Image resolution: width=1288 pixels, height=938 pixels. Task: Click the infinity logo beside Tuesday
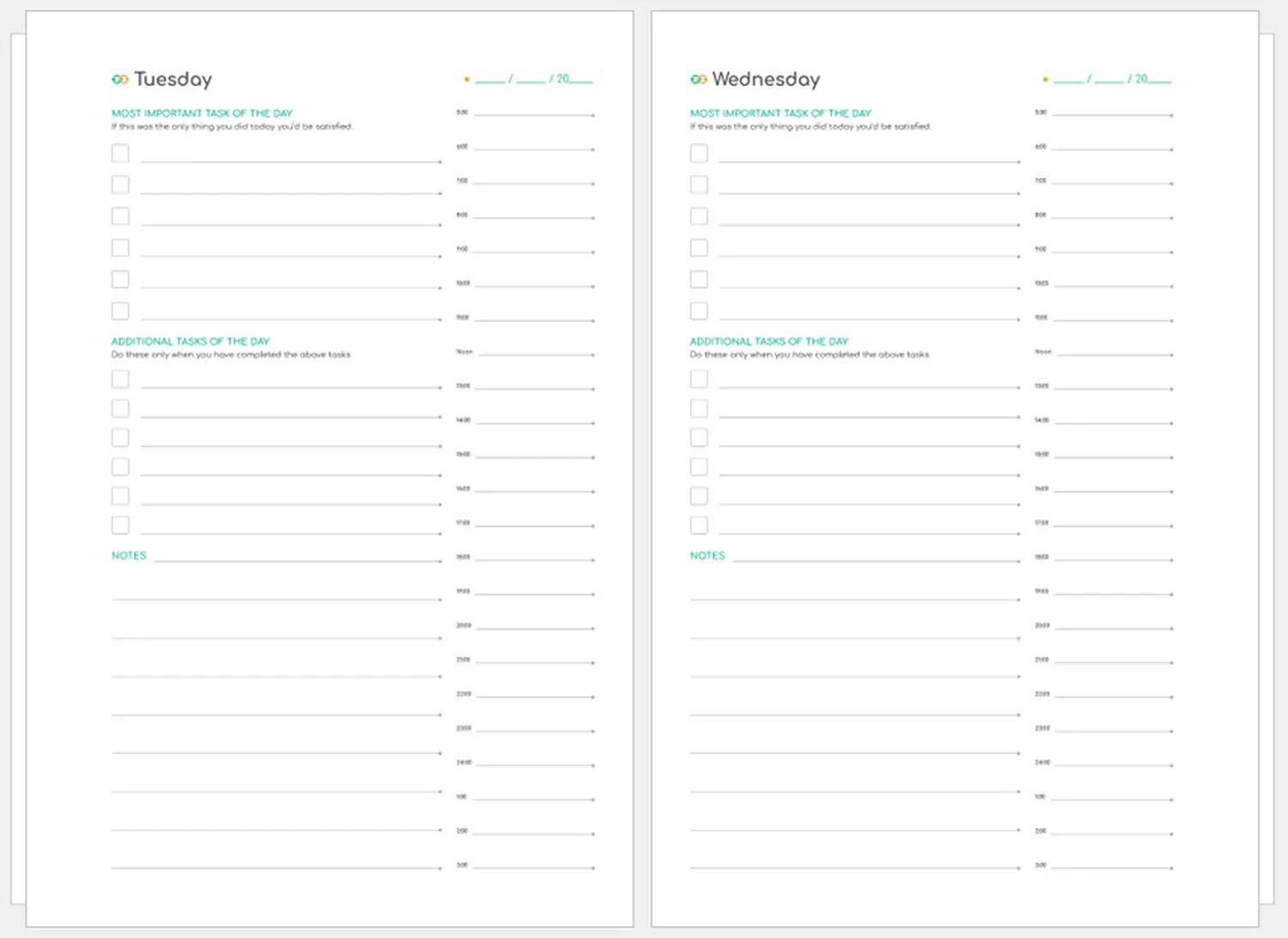[x=120, y=79]
